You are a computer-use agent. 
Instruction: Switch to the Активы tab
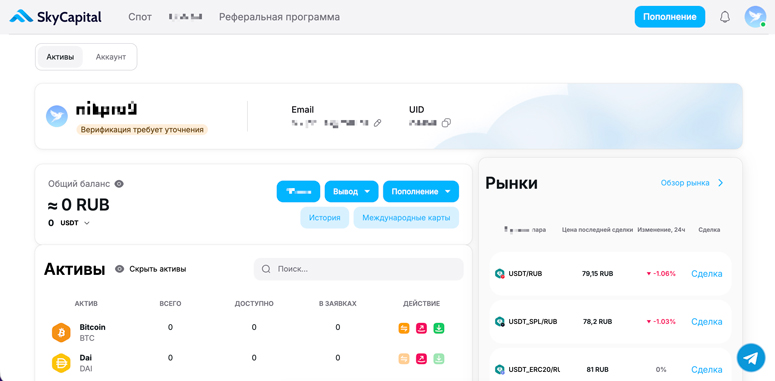60,57
